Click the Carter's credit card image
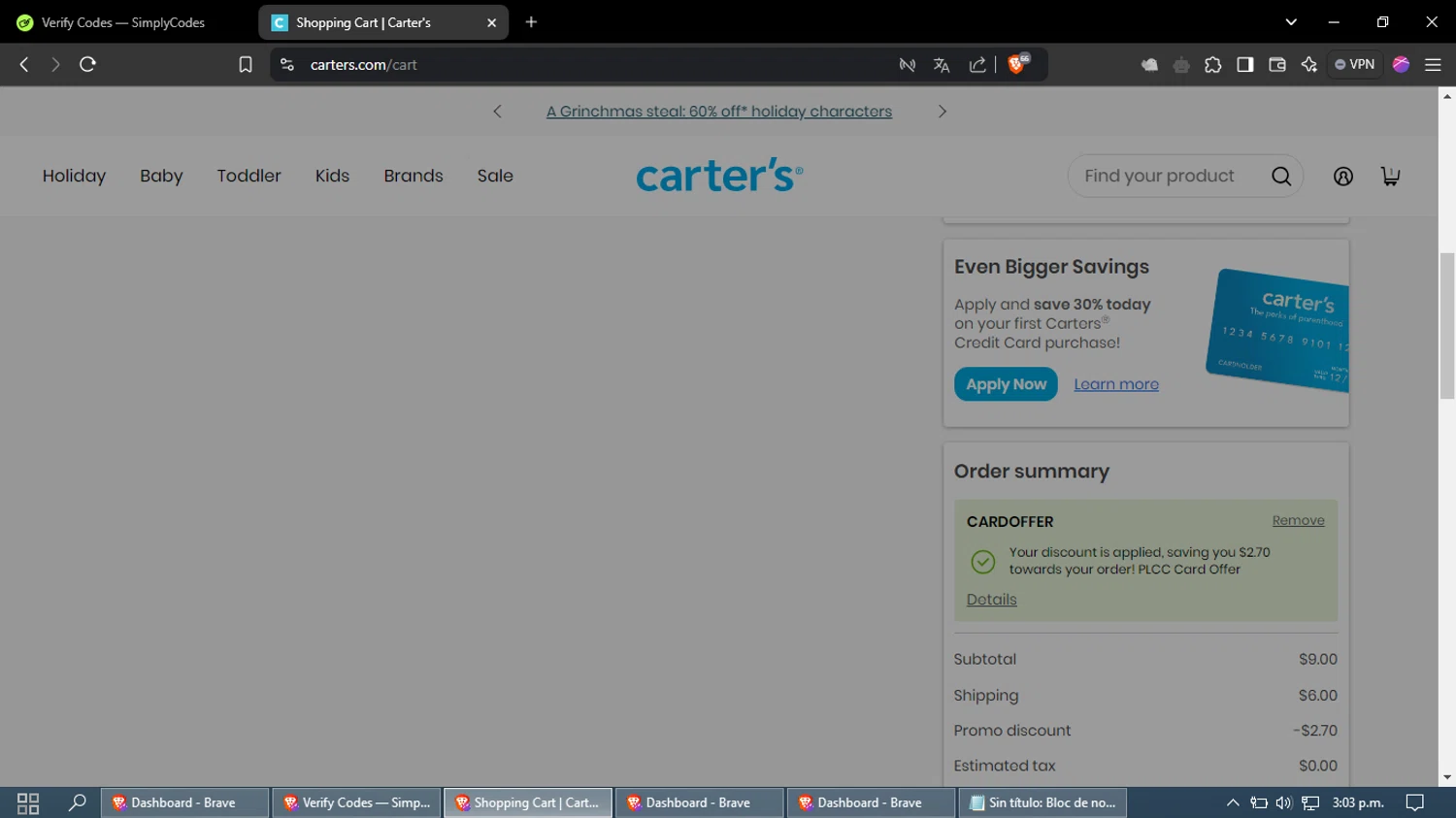The height and width of the screenshot is (818, 1456). pos(1277,330)
